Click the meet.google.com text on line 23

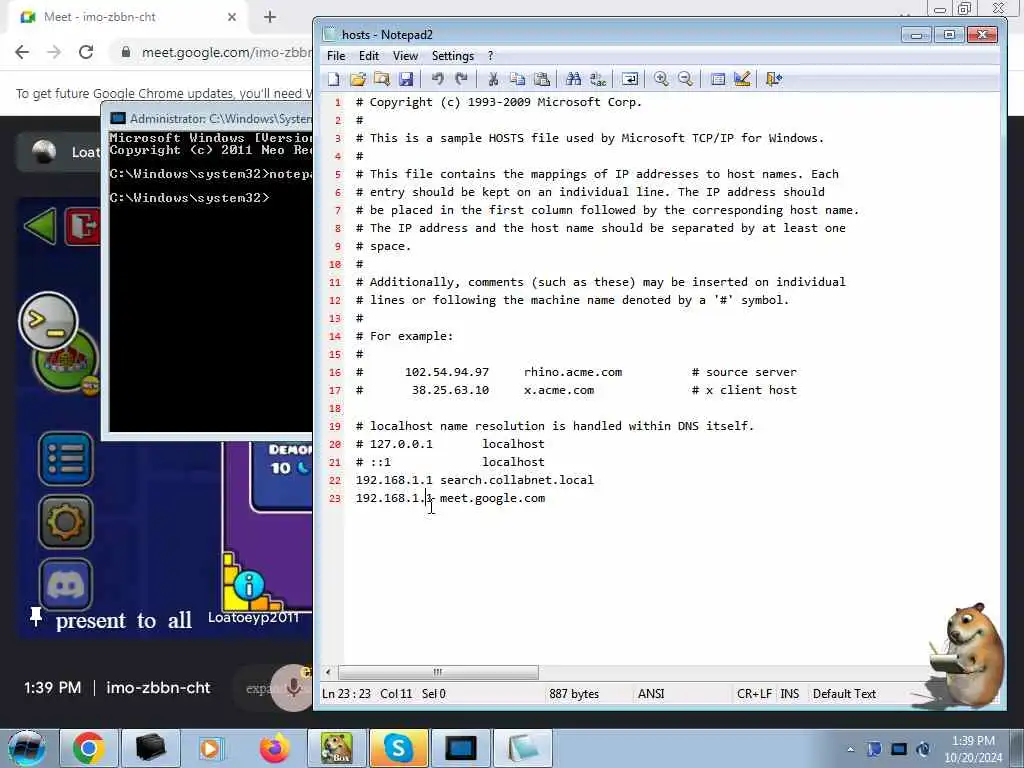click(492, 498)
